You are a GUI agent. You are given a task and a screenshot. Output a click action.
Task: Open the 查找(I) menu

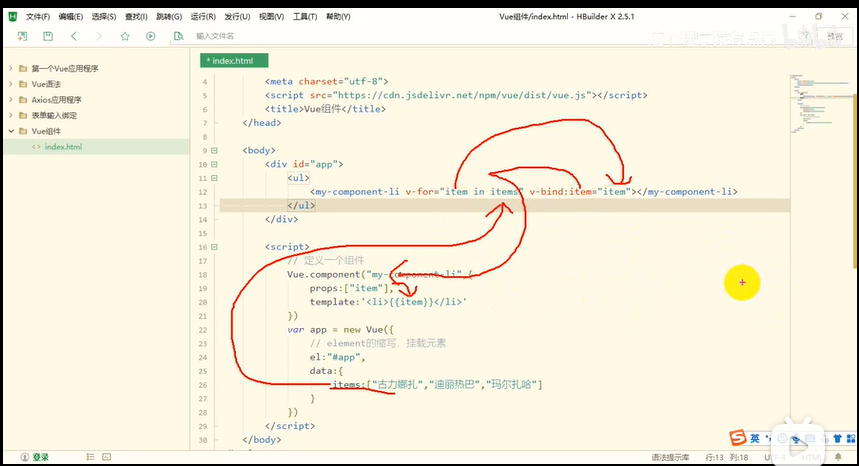(x=136, y=17)
